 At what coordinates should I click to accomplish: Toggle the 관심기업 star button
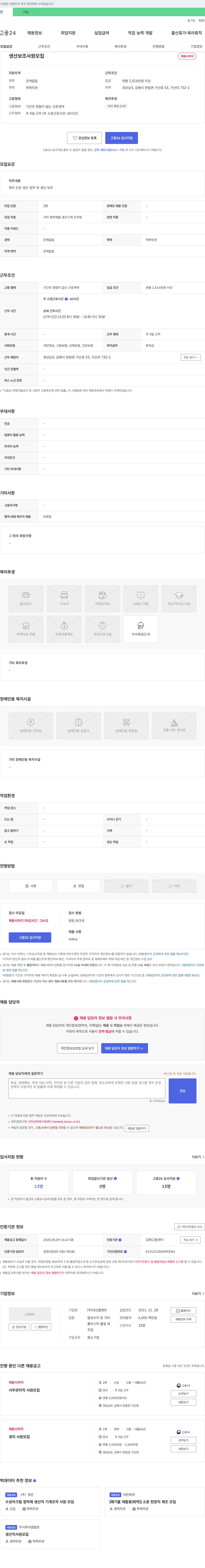[19, 1327]
